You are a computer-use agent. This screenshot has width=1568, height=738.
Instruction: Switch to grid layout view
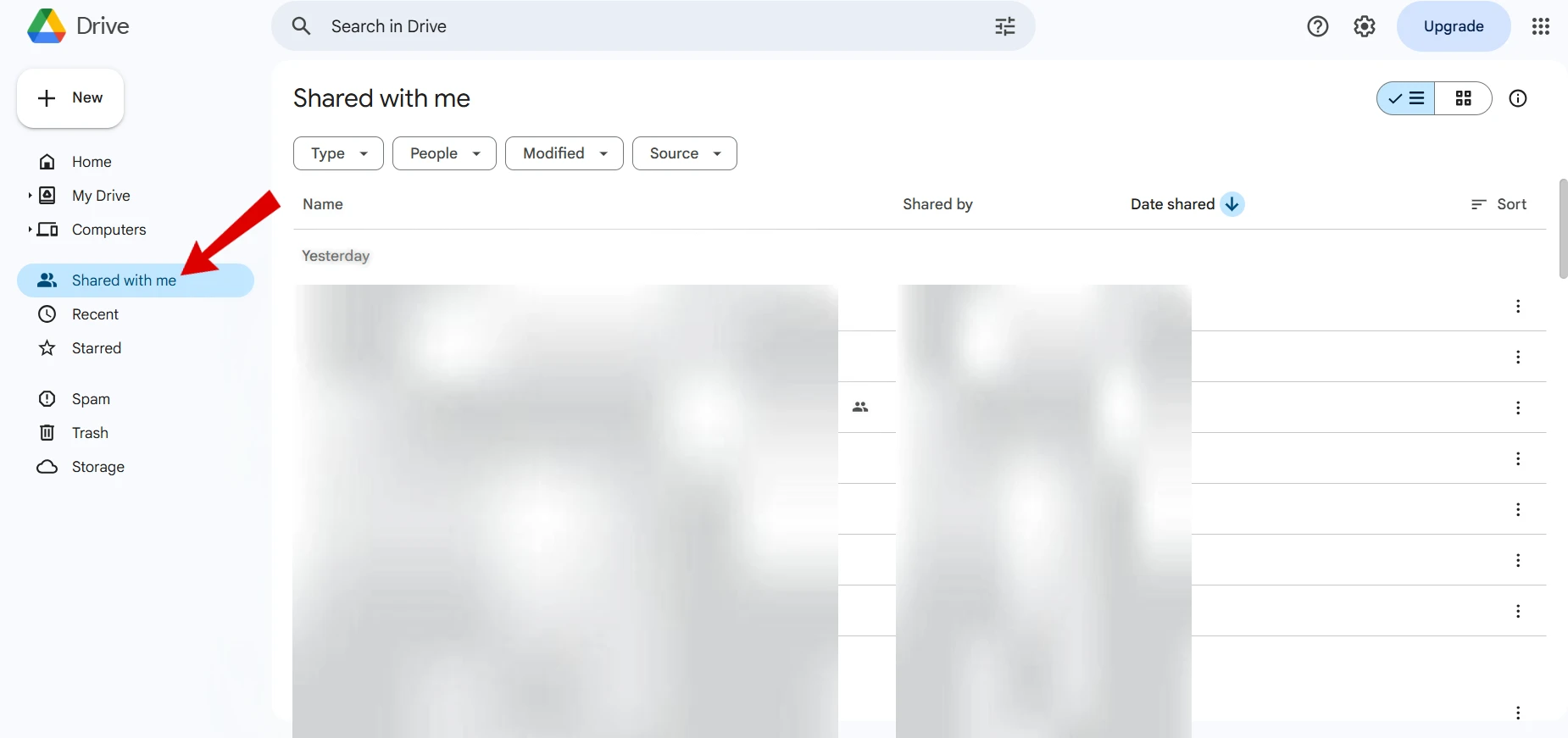[1463, 98]
